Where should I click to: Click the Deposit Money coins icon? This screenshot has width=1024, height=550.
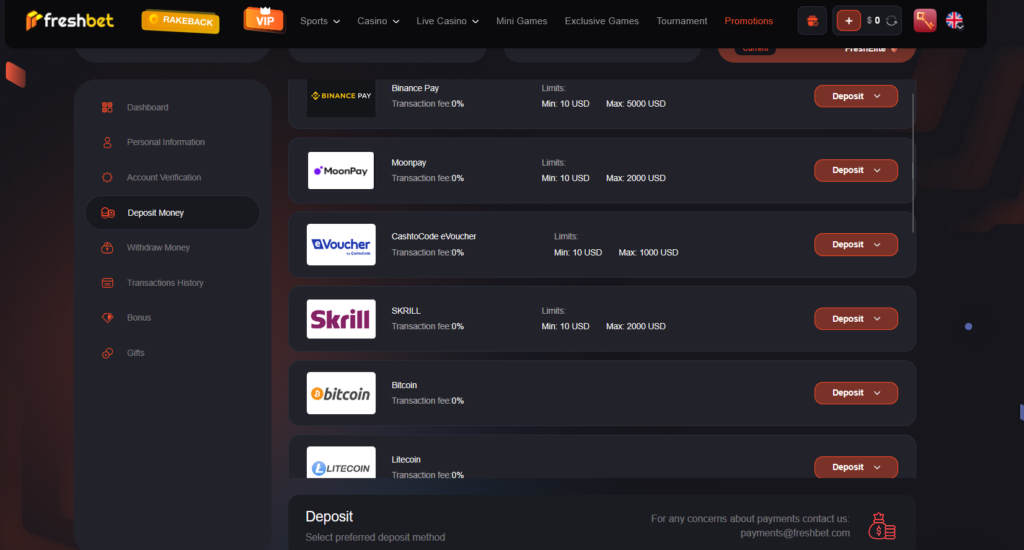pyautogui.click(x=108, y=213)
